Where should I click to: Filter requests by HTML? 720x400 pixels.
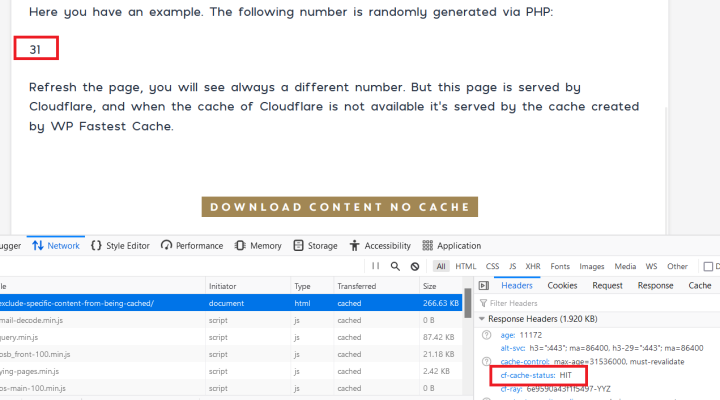[x=466, y=266]
